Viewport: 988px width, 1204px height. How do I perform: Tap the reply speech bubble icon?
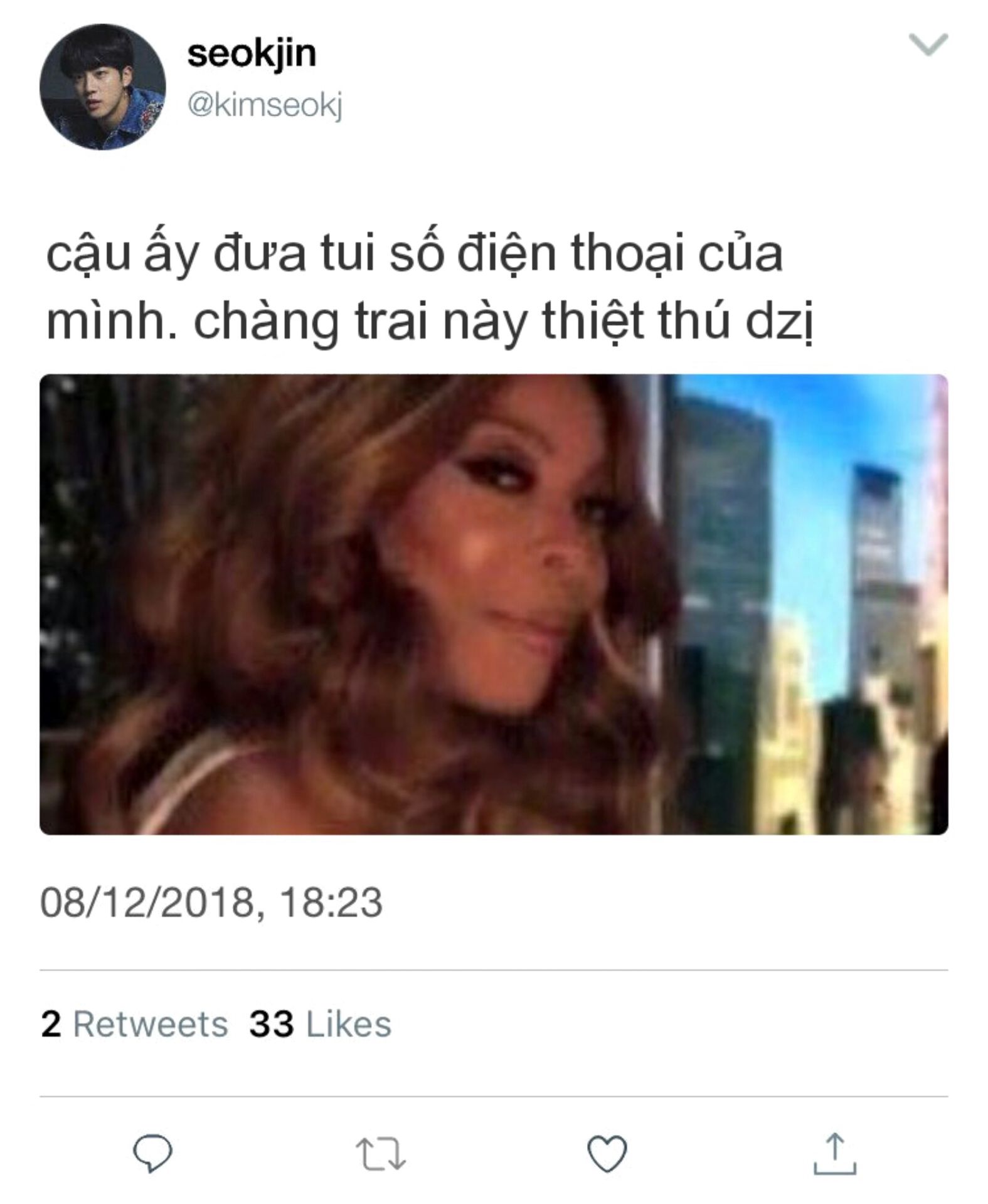point(153,1153)
